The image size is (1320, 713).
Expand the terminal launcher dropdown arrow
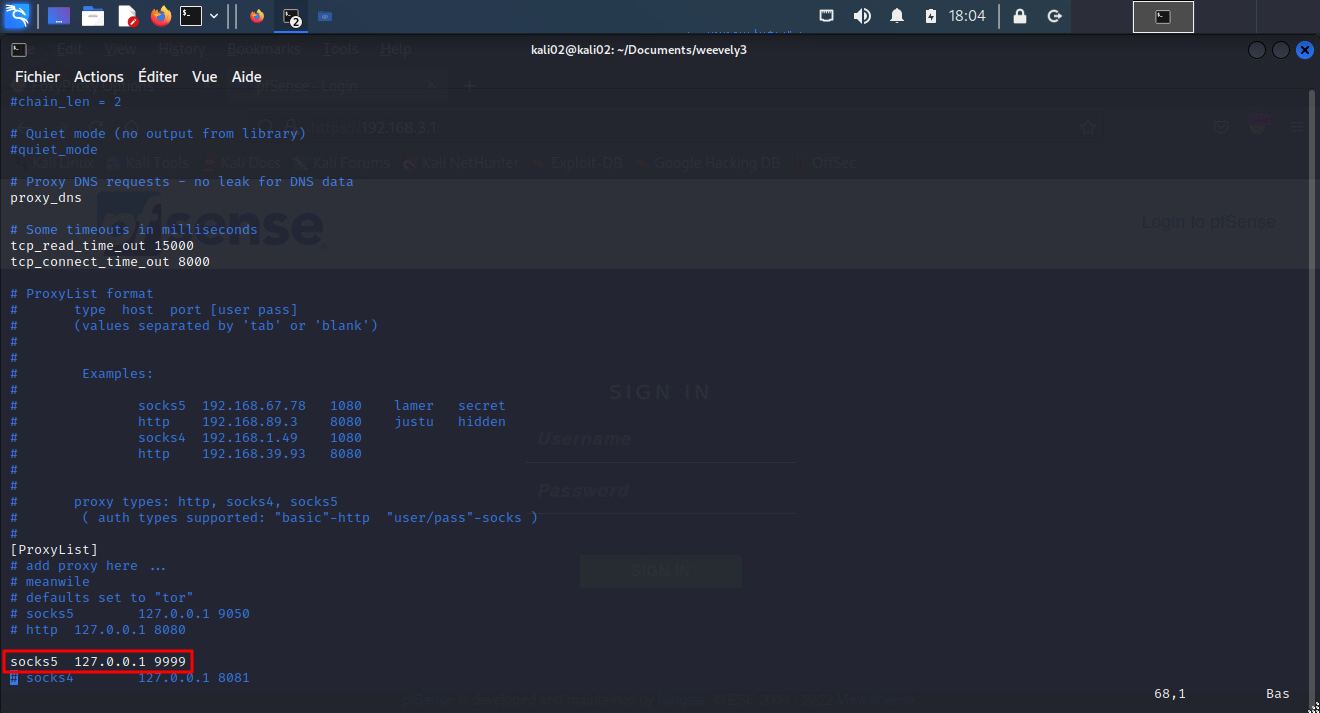pos(214,16)
